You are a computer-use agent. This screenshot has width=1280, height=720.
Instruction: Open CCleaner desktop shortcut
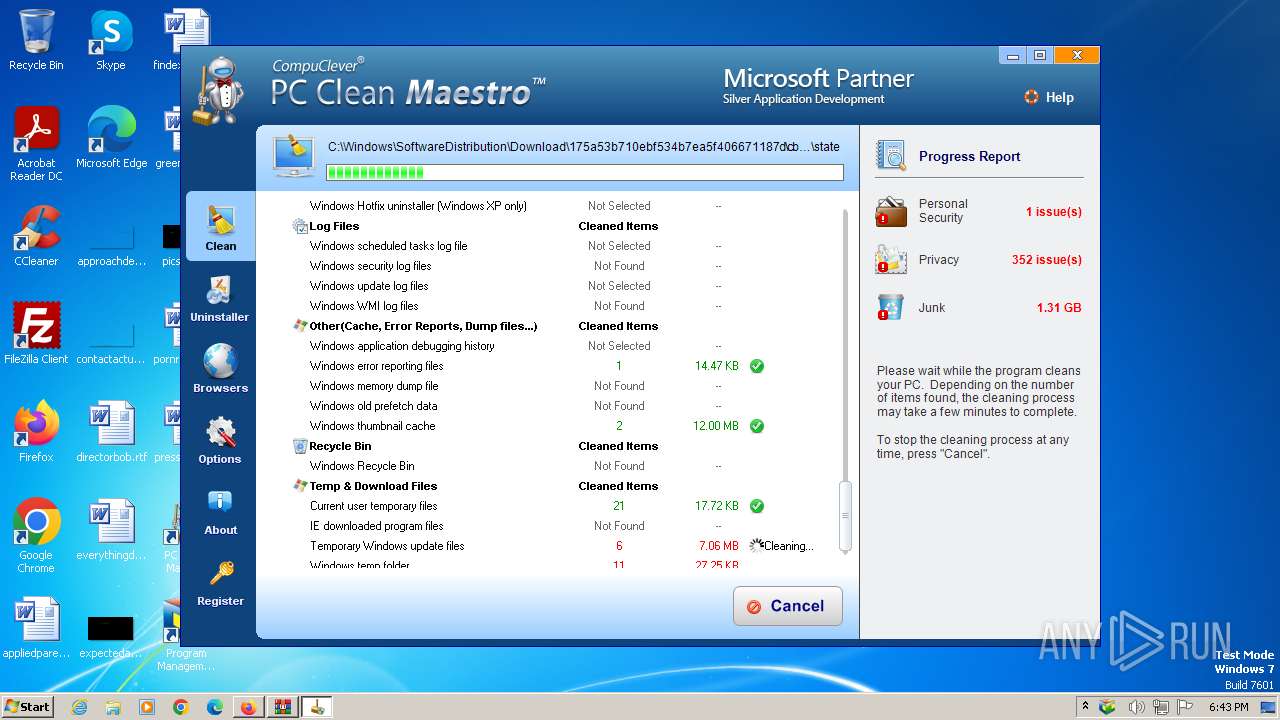36,236
